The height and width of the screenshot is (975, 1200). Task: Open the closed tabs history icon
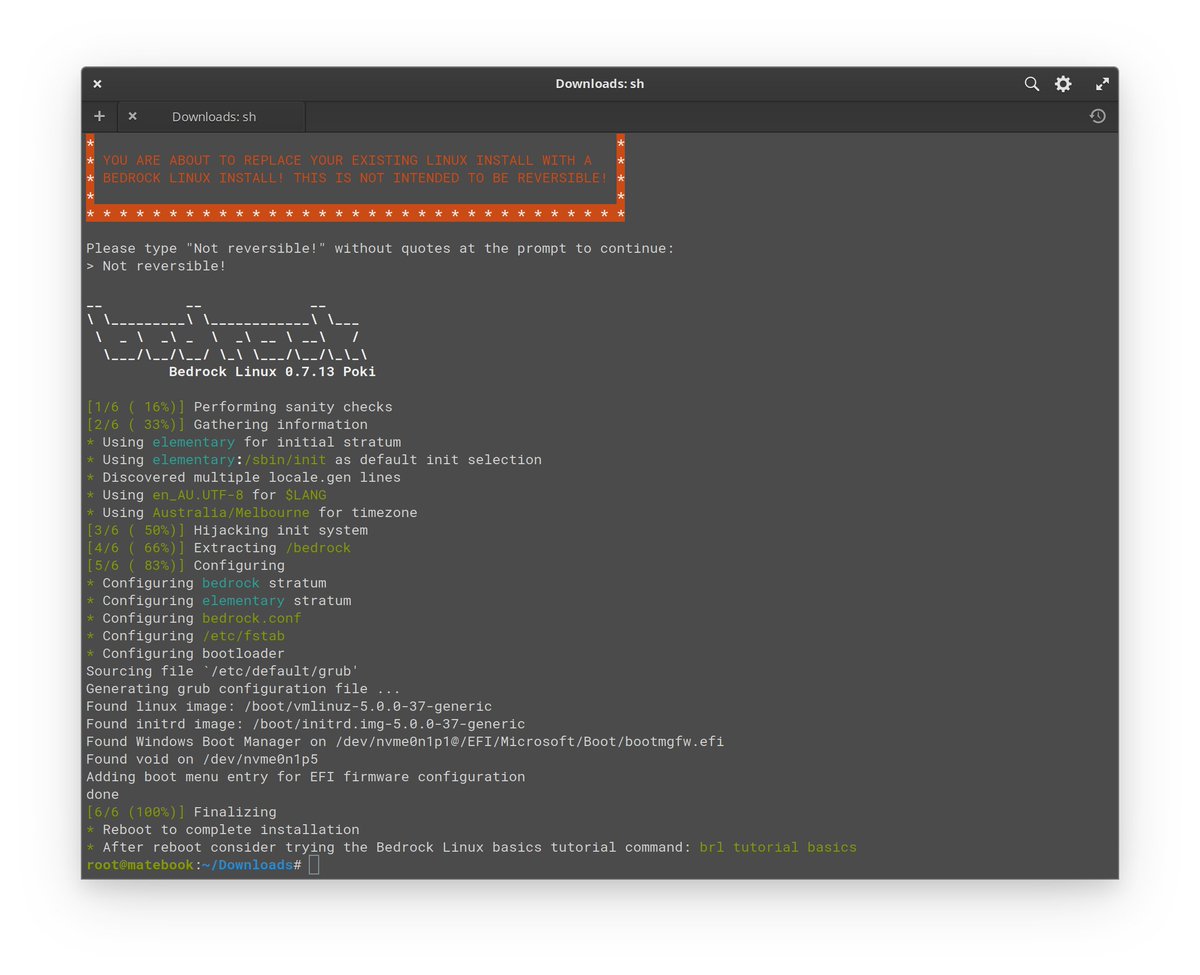click(1097, 116)
